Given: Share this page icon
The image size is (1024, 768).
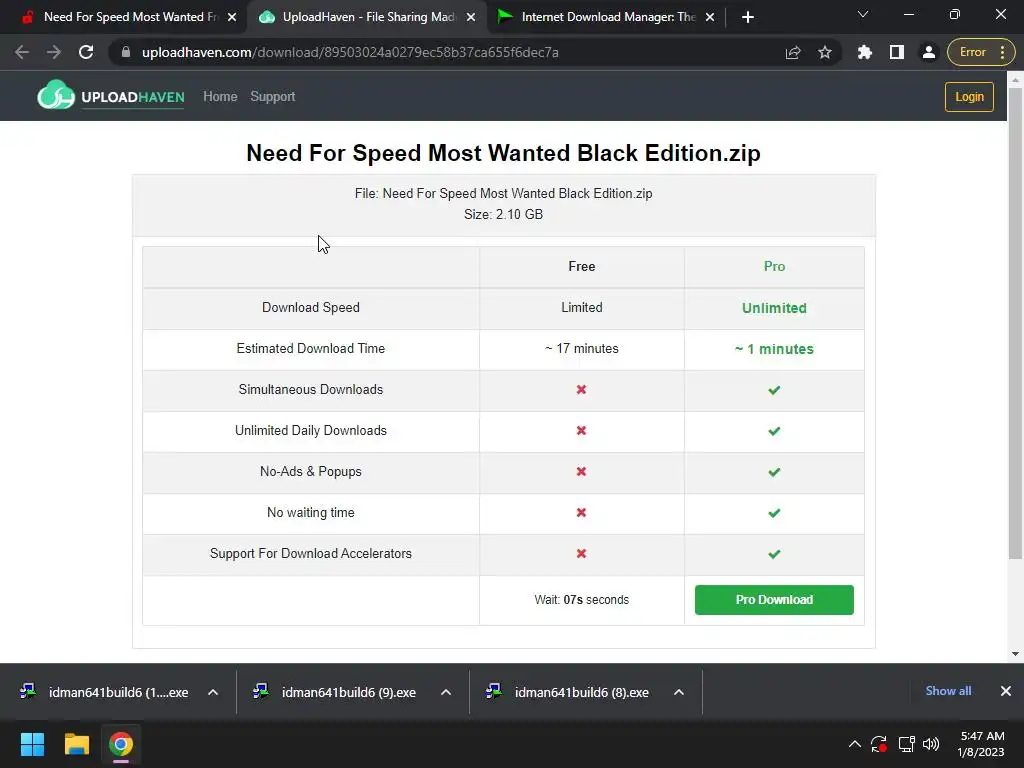Looking at the screenshot, I should [x=793, y=52].
